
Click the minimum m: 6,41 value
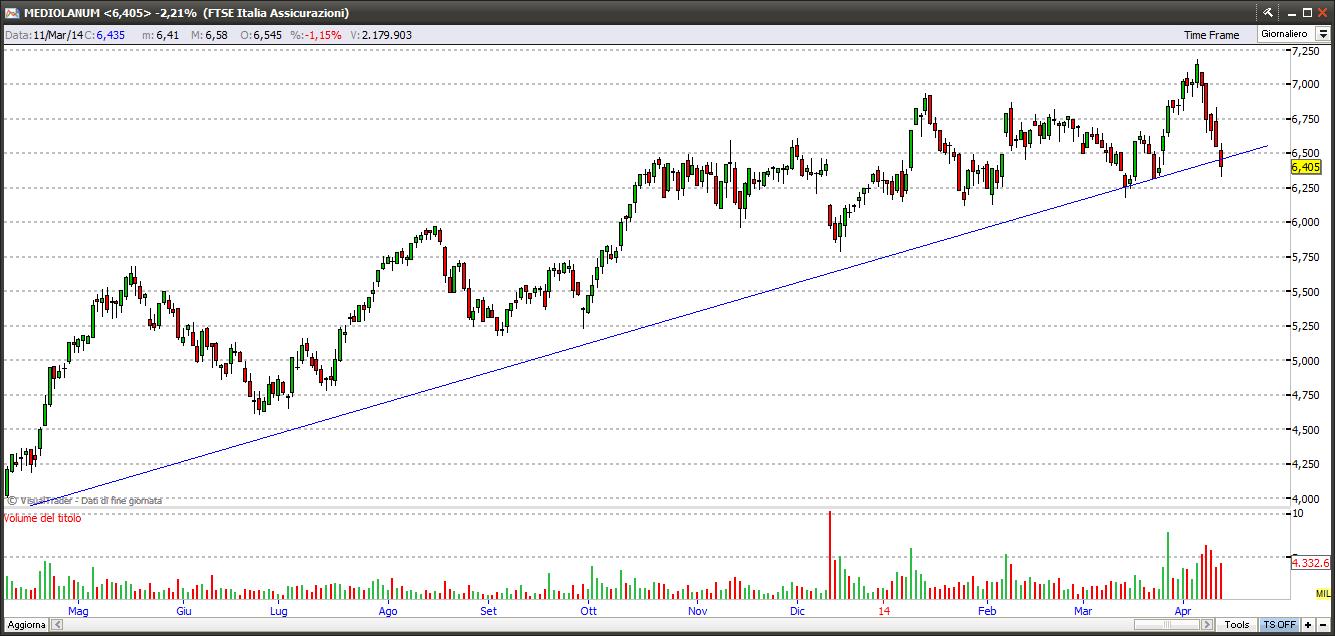pyautogui.click(x=160, y=35)
